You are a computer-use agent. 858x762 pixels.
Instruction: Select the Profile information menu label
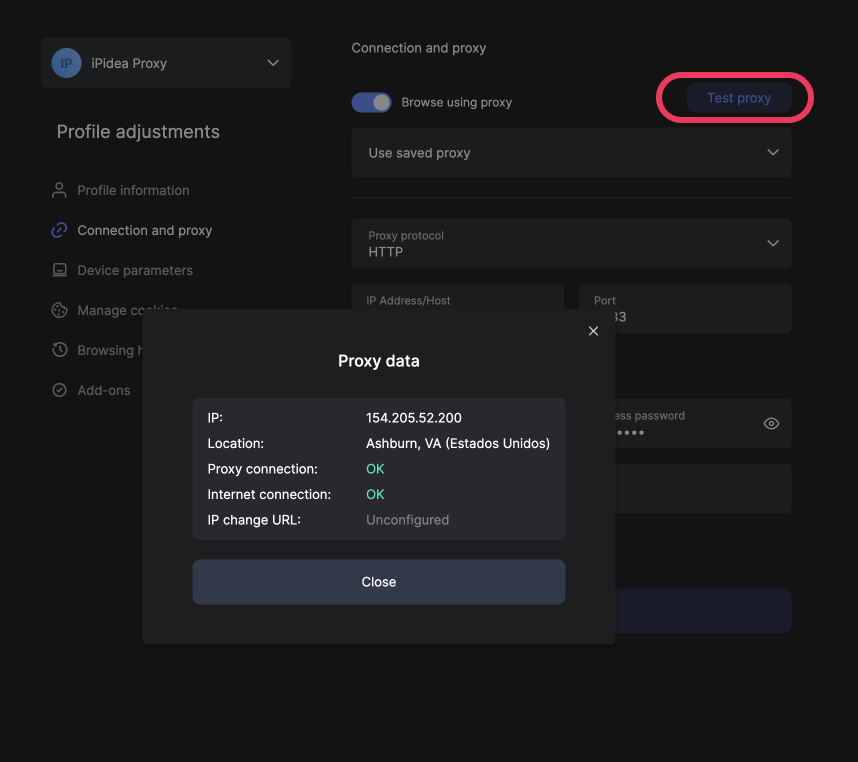tap(133, 190)
